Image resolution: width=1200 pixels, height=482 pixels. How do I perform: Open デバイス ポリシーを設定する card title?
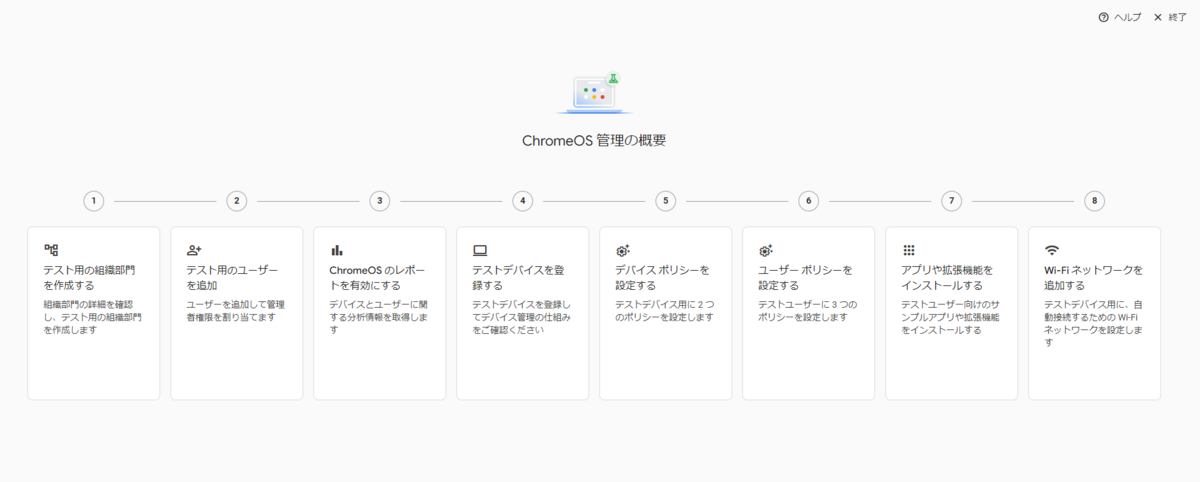[662, 277]
